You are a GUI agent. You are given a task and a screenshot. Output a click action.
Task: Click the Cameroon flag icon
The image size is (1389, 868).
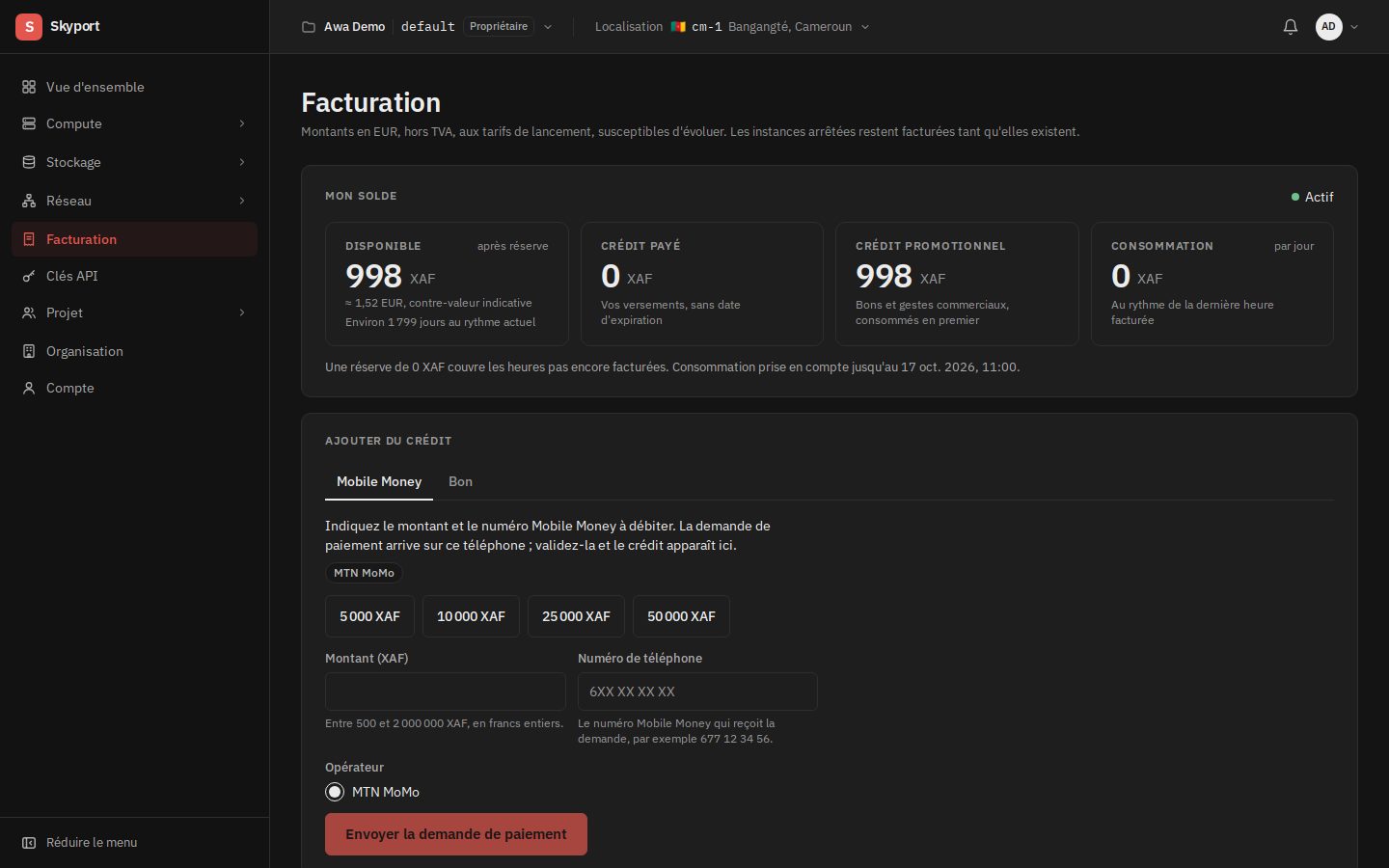pyautogui.click(x=678, y=27)
